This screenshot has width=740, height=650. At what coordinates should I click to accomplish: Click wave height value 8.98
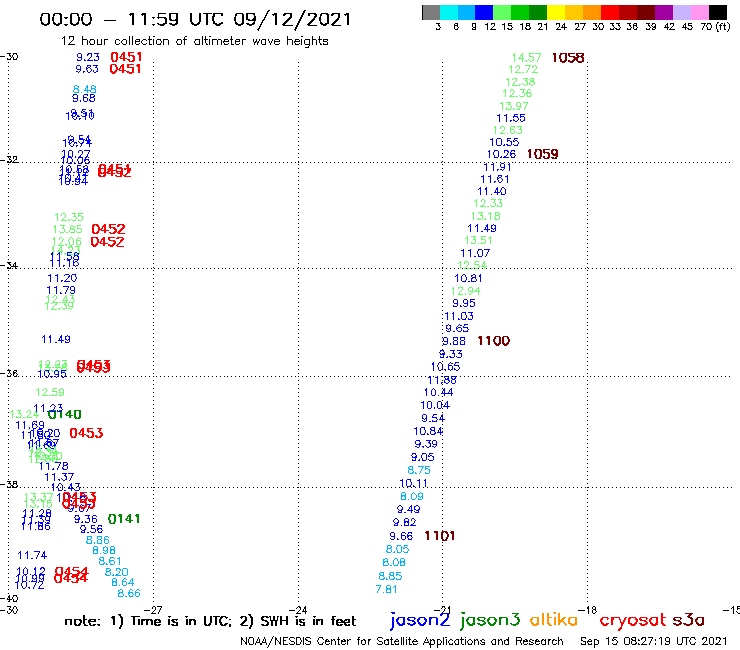[104, 550]
